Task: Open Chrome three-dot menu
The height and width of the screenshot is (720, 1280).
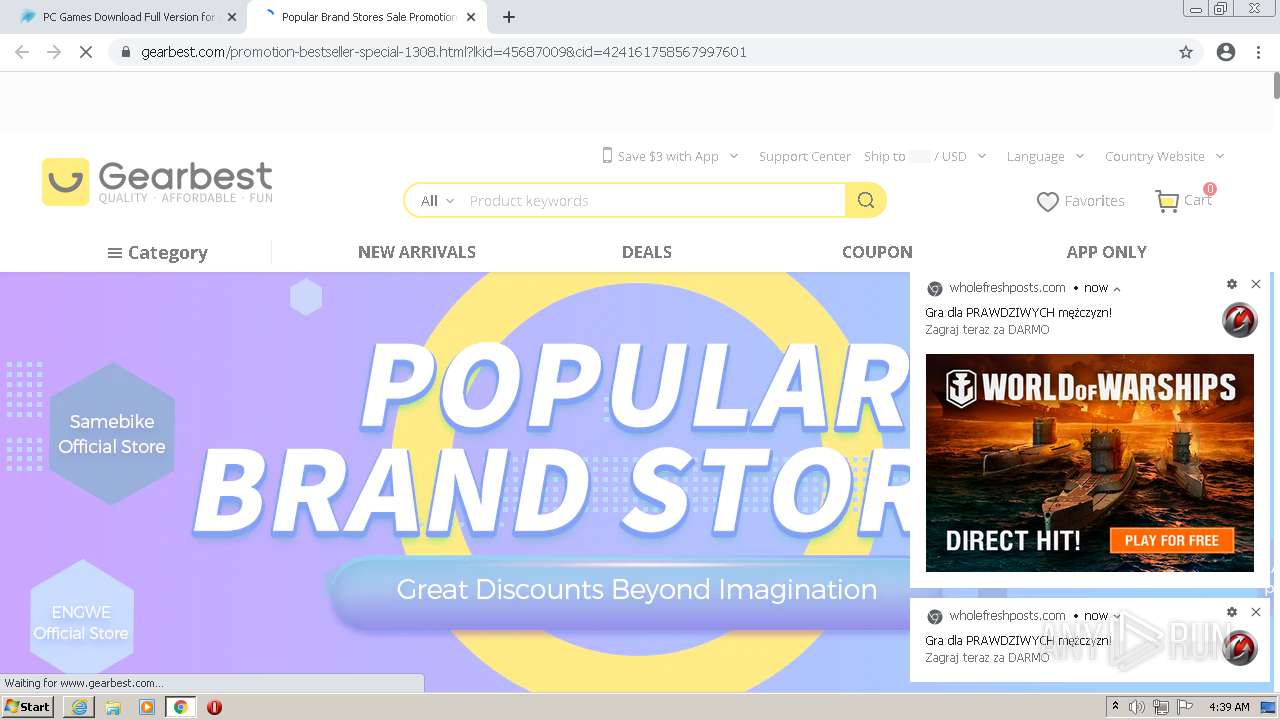Action: tap(1258, 52)
